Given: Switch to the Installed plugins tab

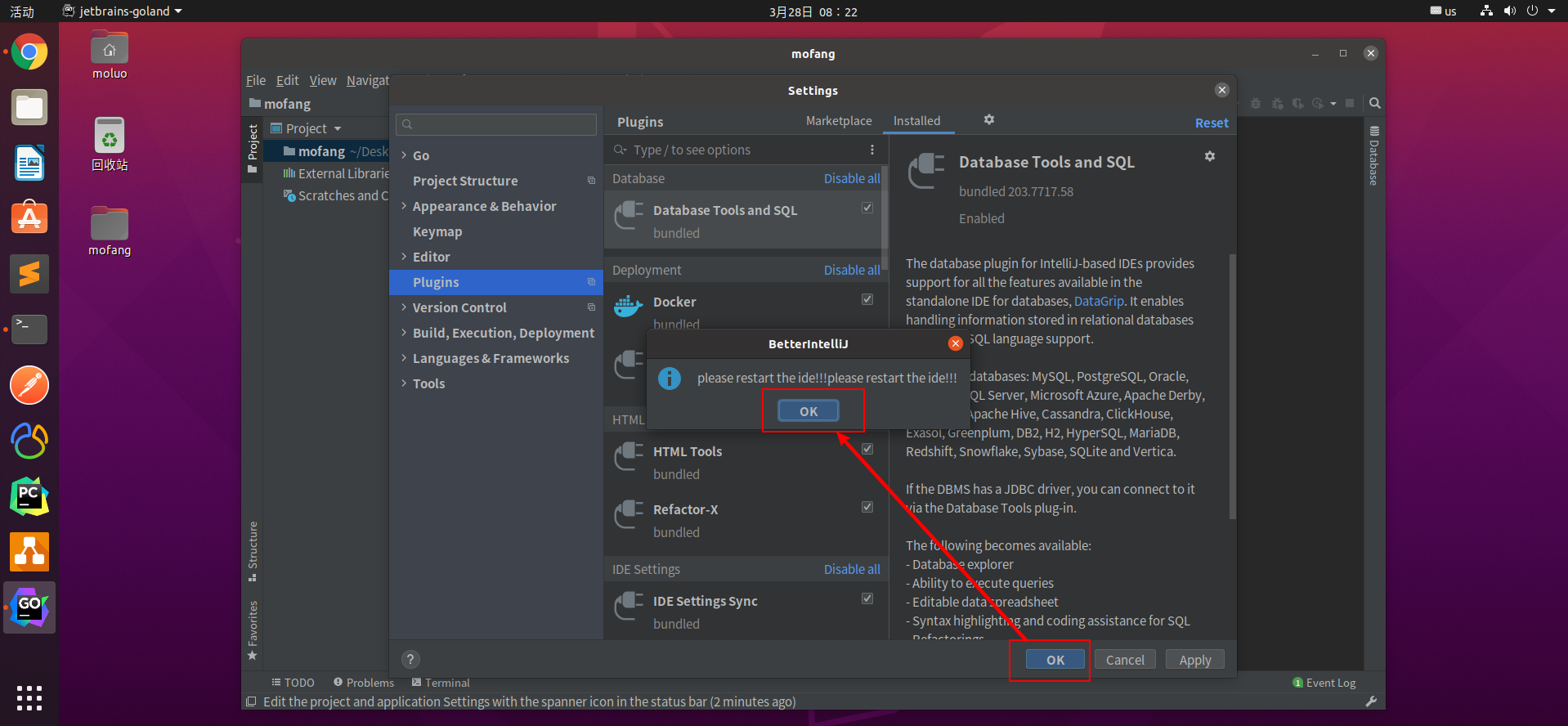Looking at the screenshot, I should (916, 121).
